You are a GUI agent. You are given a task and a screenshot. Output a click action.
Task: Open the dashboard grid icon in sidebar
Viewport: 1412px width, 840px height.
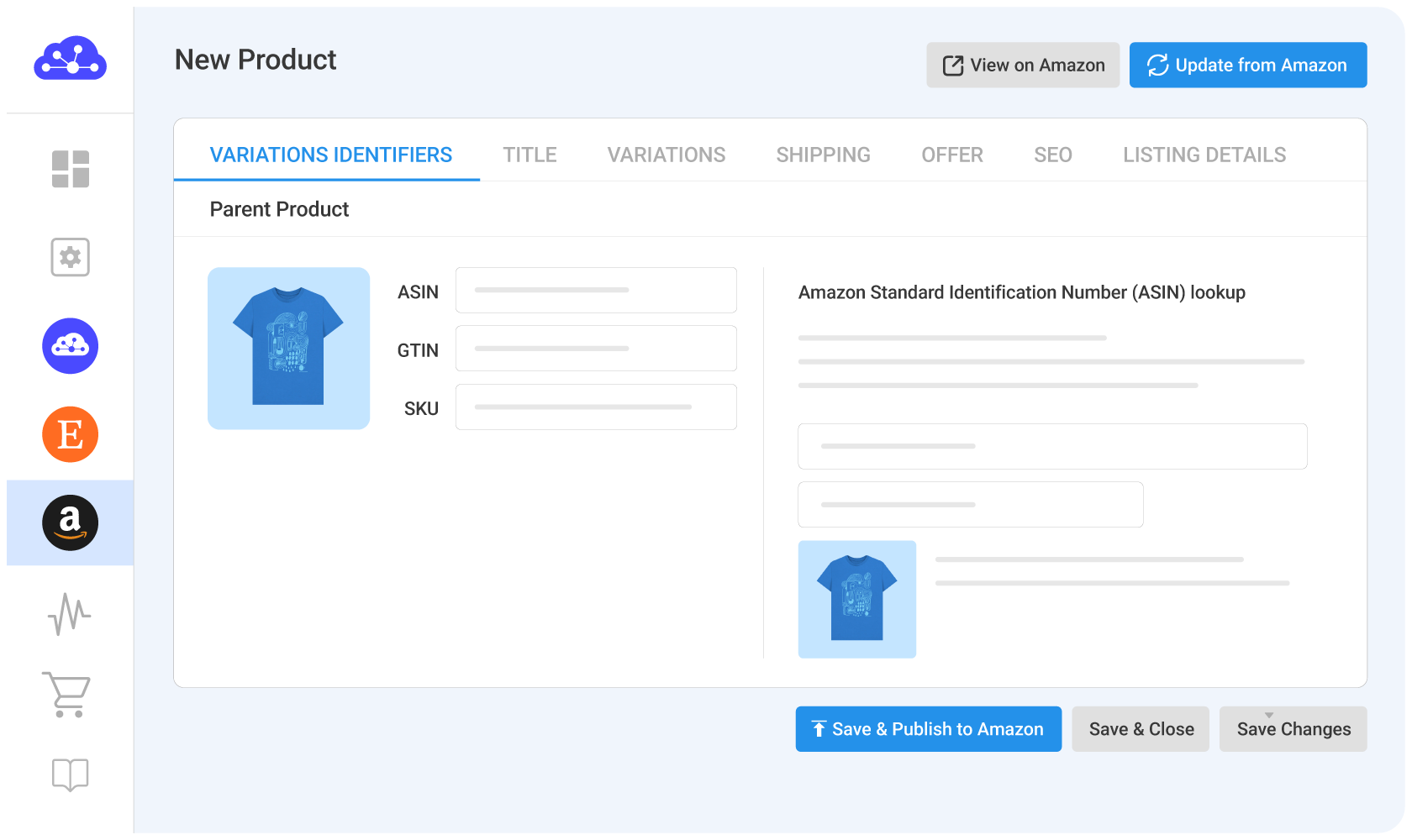(x=70, y=169)
